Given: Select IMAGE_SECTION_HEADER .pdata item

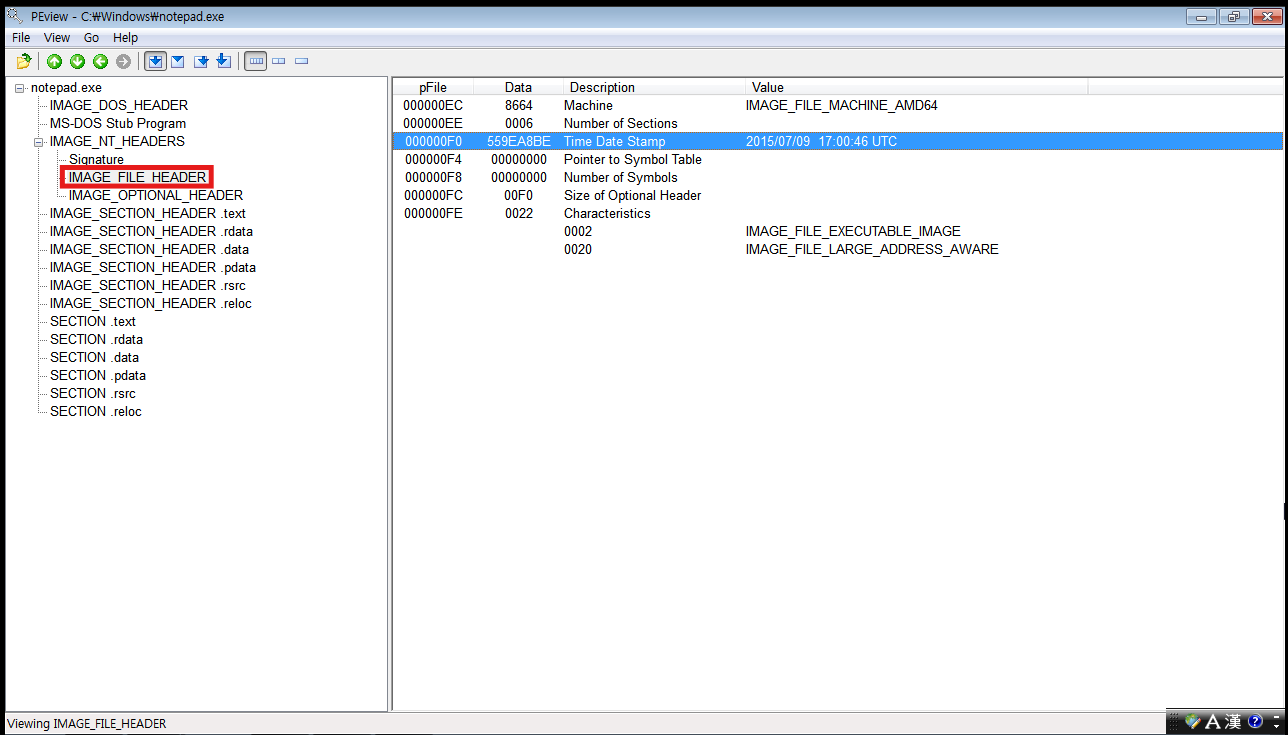Looking at the screenshot, I should point(153,267).
